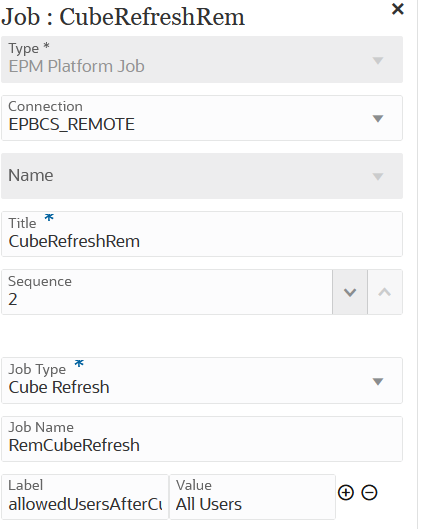Screen dimensions: 421x529
Task: Select the EPBCS_REMOTE connection value
Action: 72,124
